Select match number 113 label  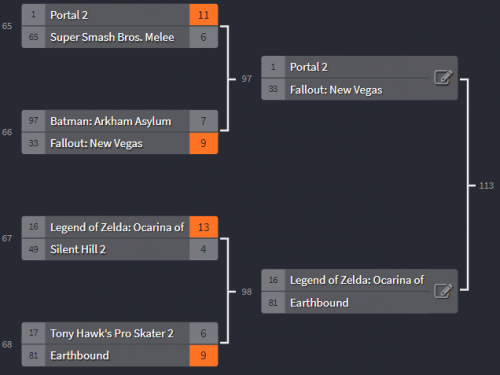[486, 186]
